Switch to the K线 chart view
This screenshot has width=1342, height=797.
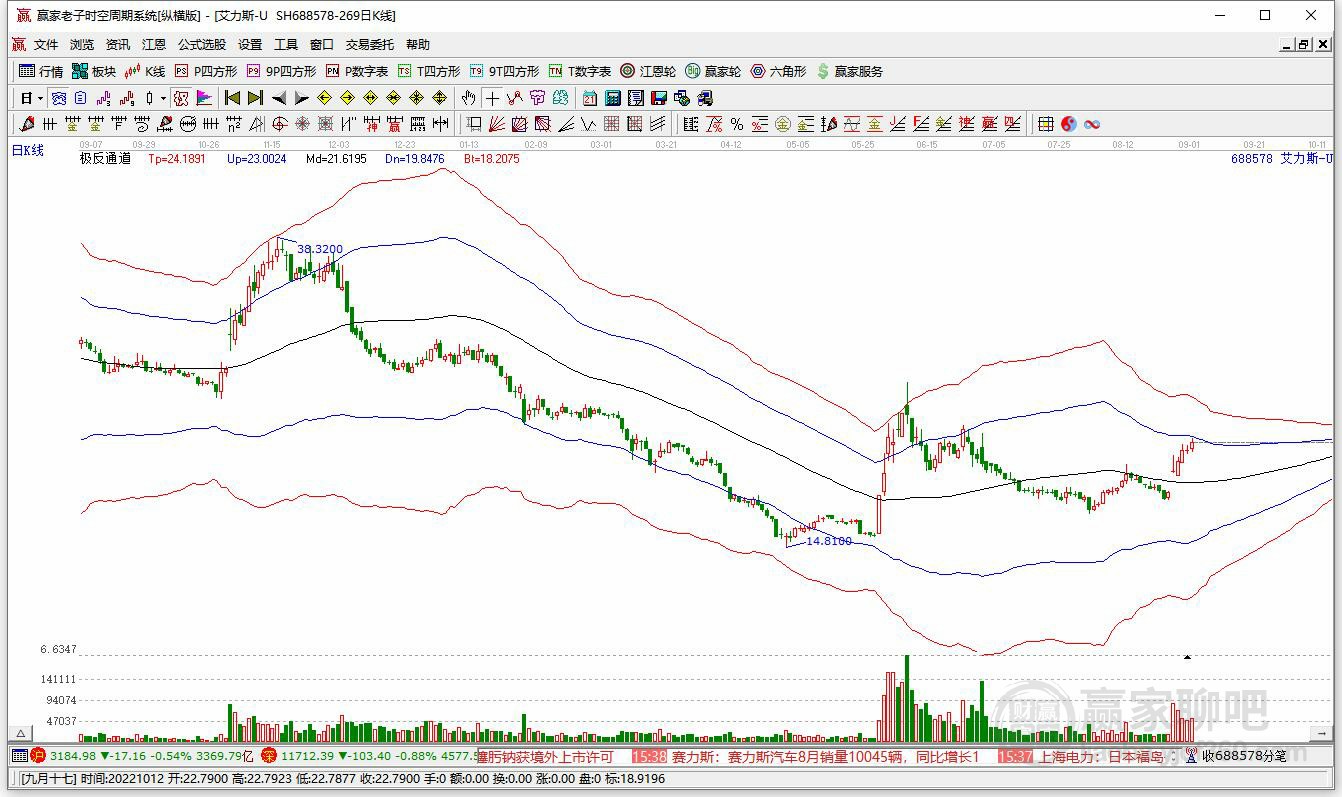click(145, 71)
